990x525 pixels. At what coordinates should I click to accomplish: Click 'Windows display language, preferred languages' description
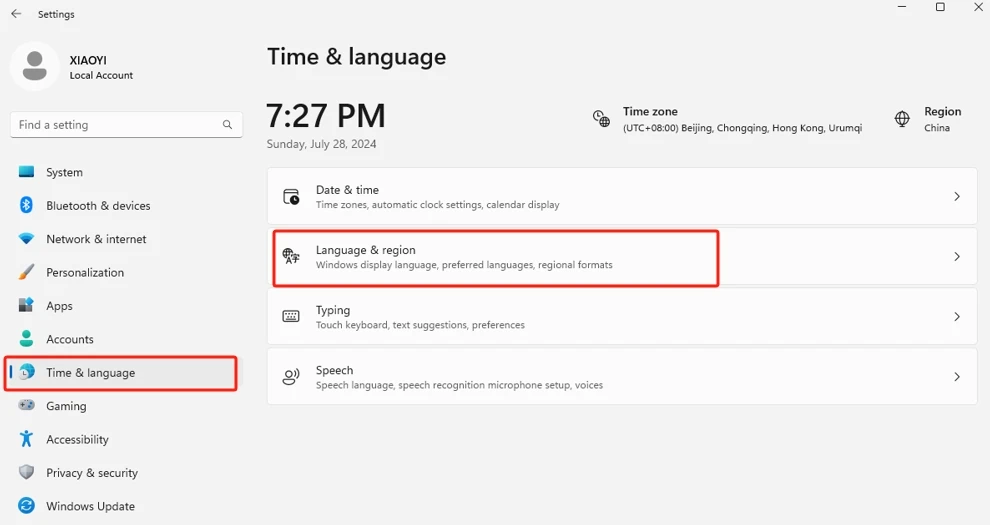[x=464, y=265]
